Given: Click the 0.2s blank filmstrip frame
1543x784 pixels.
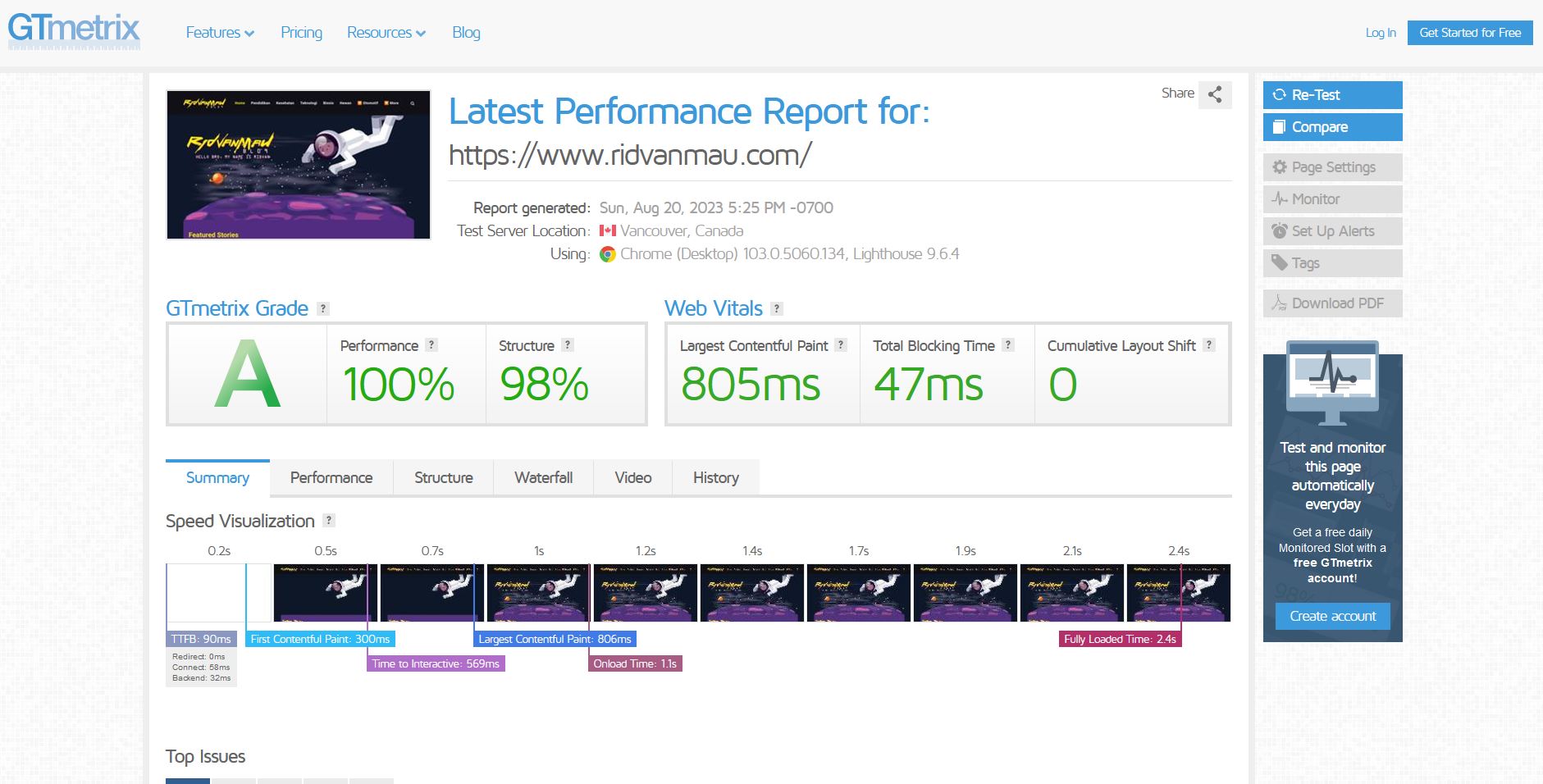Looking at the screenshot, I should coord(218,593).
